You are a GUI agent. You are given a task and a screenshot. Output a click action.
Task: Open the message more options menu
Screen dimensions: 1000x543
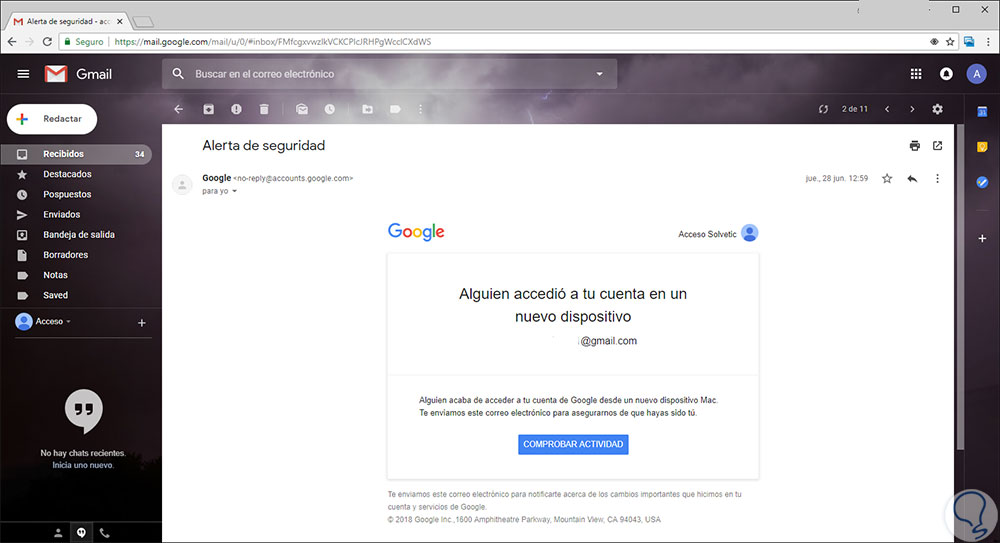(938, 179)
